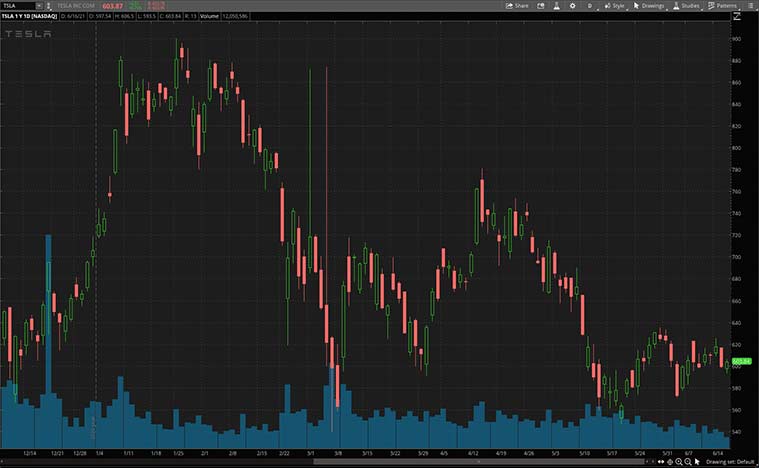Select the pointer cursor tool at bottom

pyautogui.click(x=697, y=462)
